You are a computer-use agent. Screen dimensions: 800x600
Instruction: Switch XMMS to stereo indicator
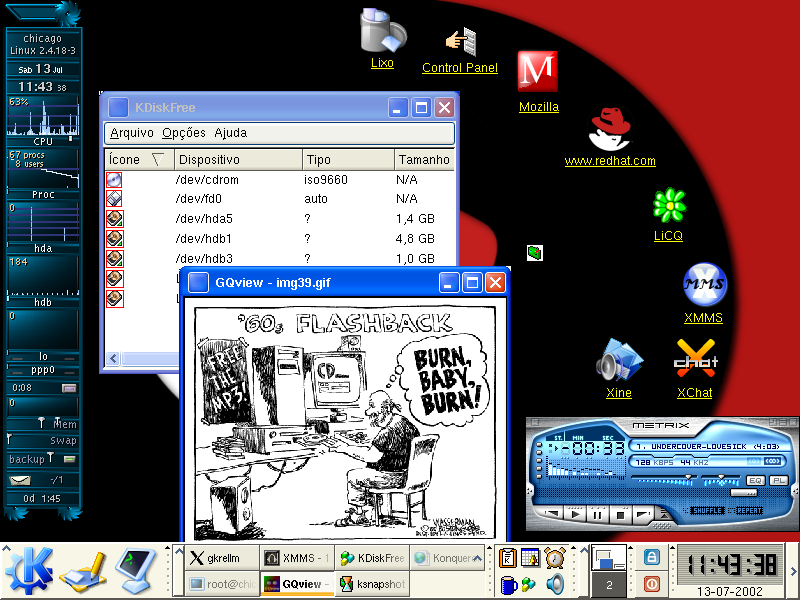pyautogui.click(x=773, y=462)
